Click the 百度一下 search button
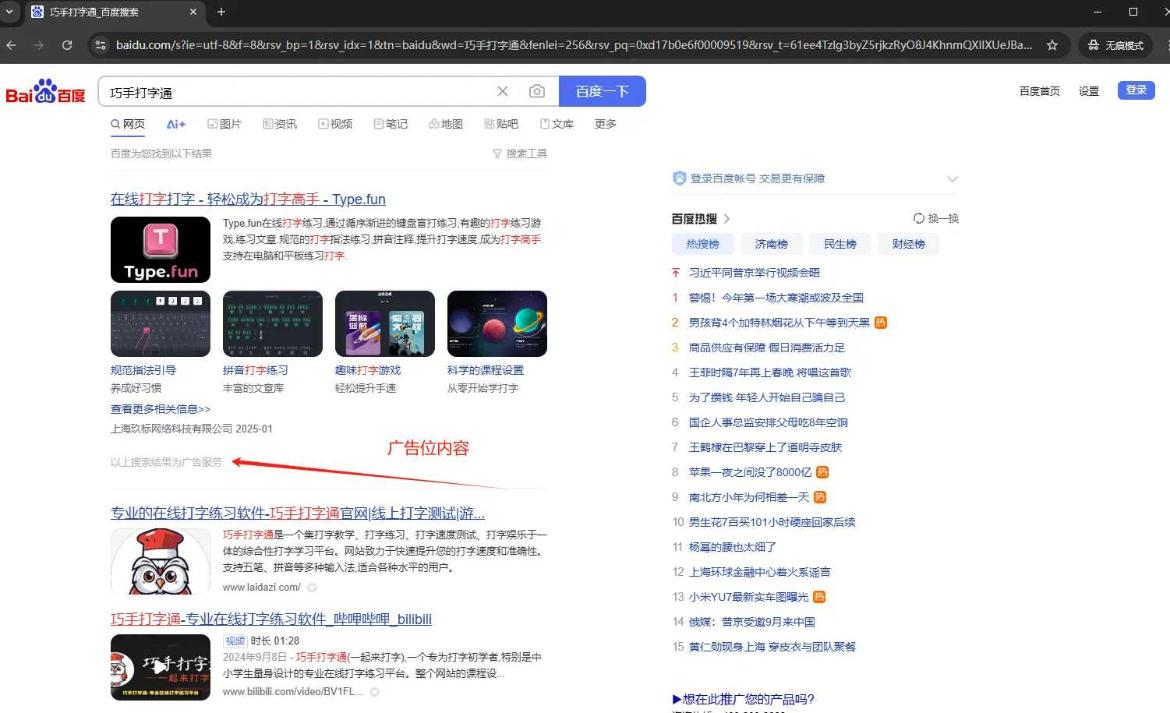Viewport: 1170px width, 713px height. pos(602,91)
